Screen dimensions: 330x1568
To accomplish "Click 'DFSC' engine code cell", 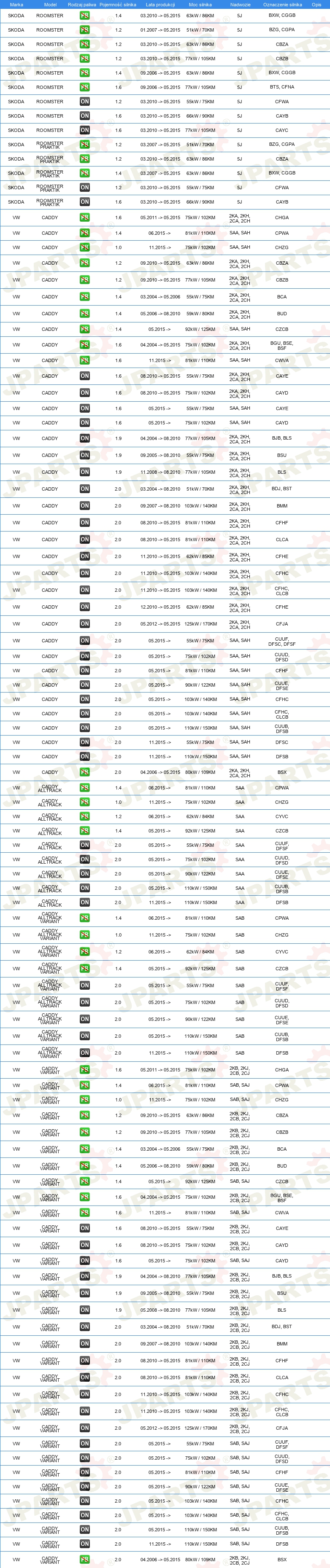I will click(282, 742).
